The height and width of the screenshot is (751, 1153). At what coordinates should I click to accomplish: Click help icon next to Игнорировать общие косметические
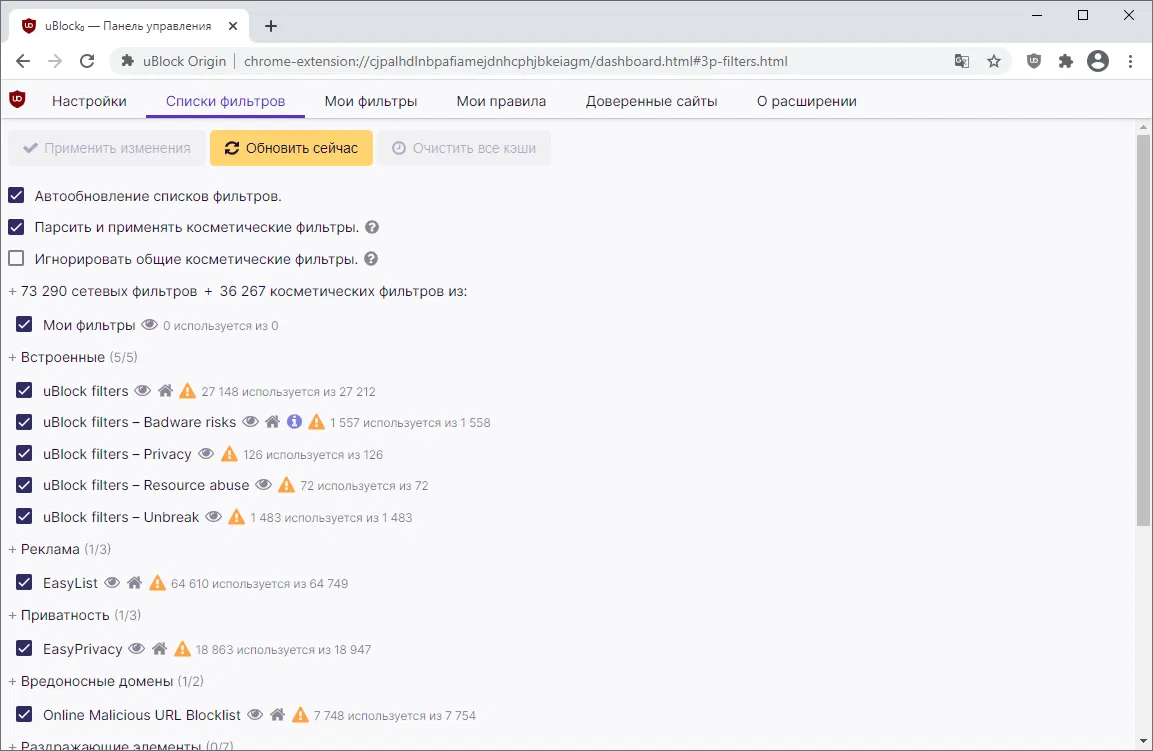[371, 259]
